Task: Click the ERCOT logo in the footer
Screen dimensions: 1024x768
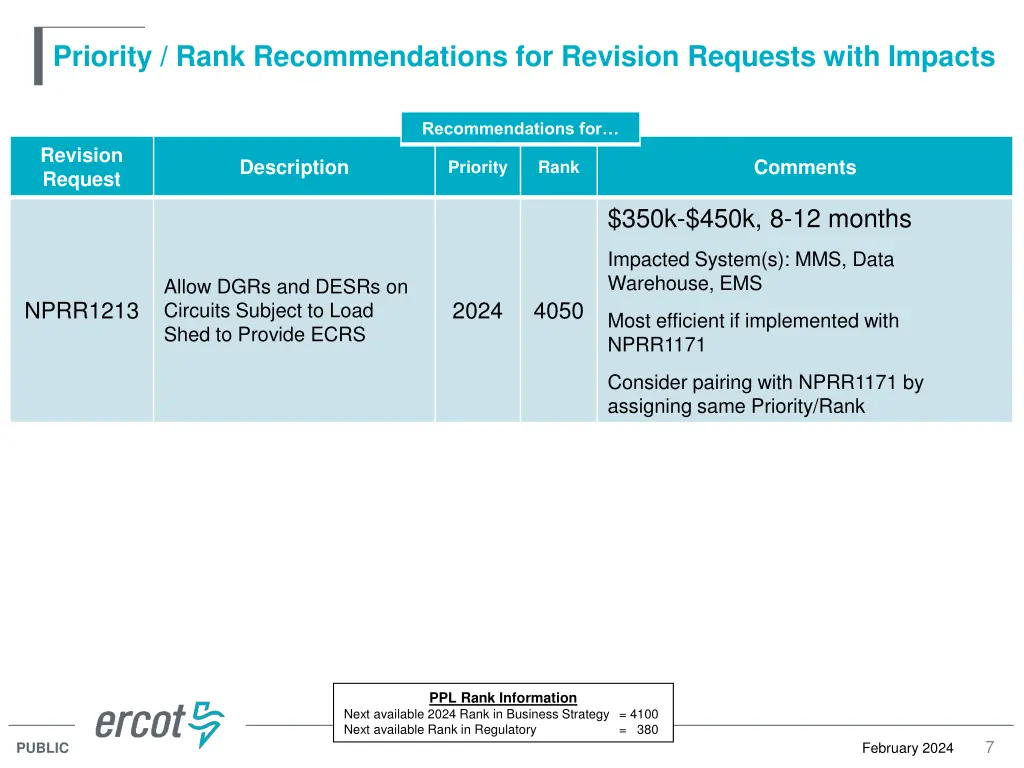Action: (160, 724)
